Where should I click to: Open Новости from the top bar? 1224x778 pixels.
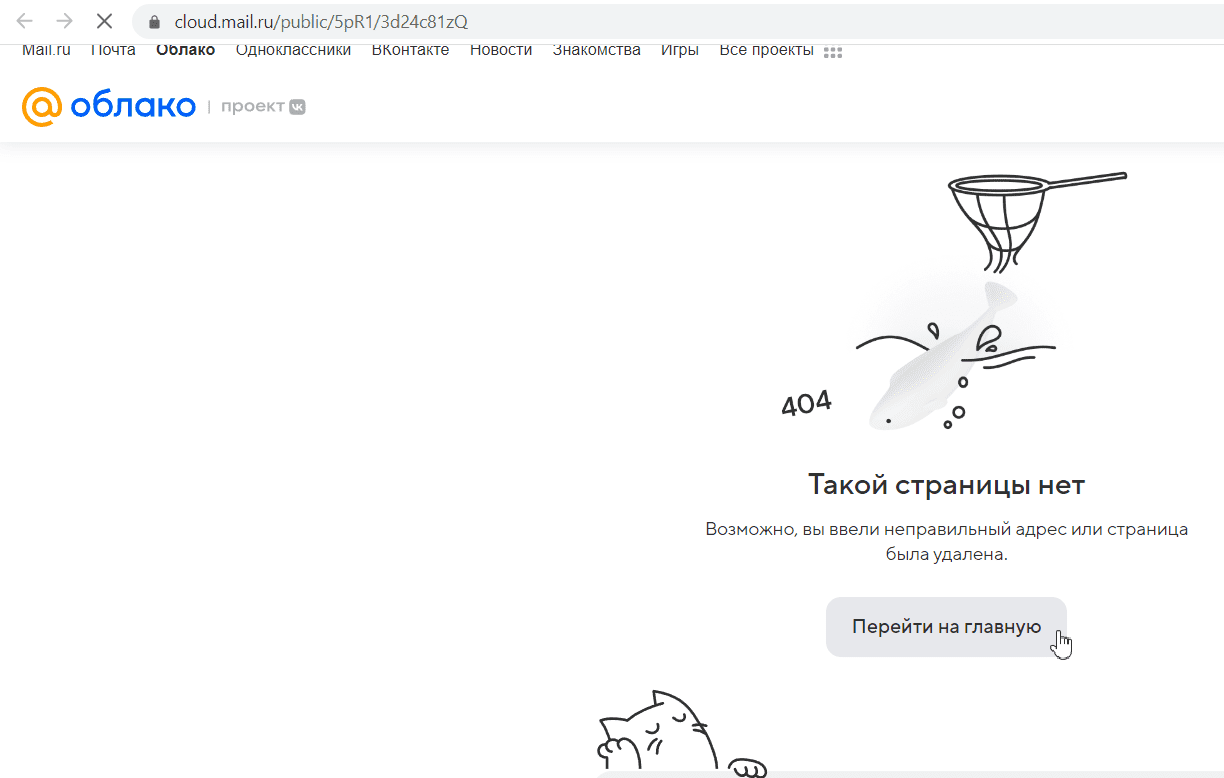pos(501,51)
